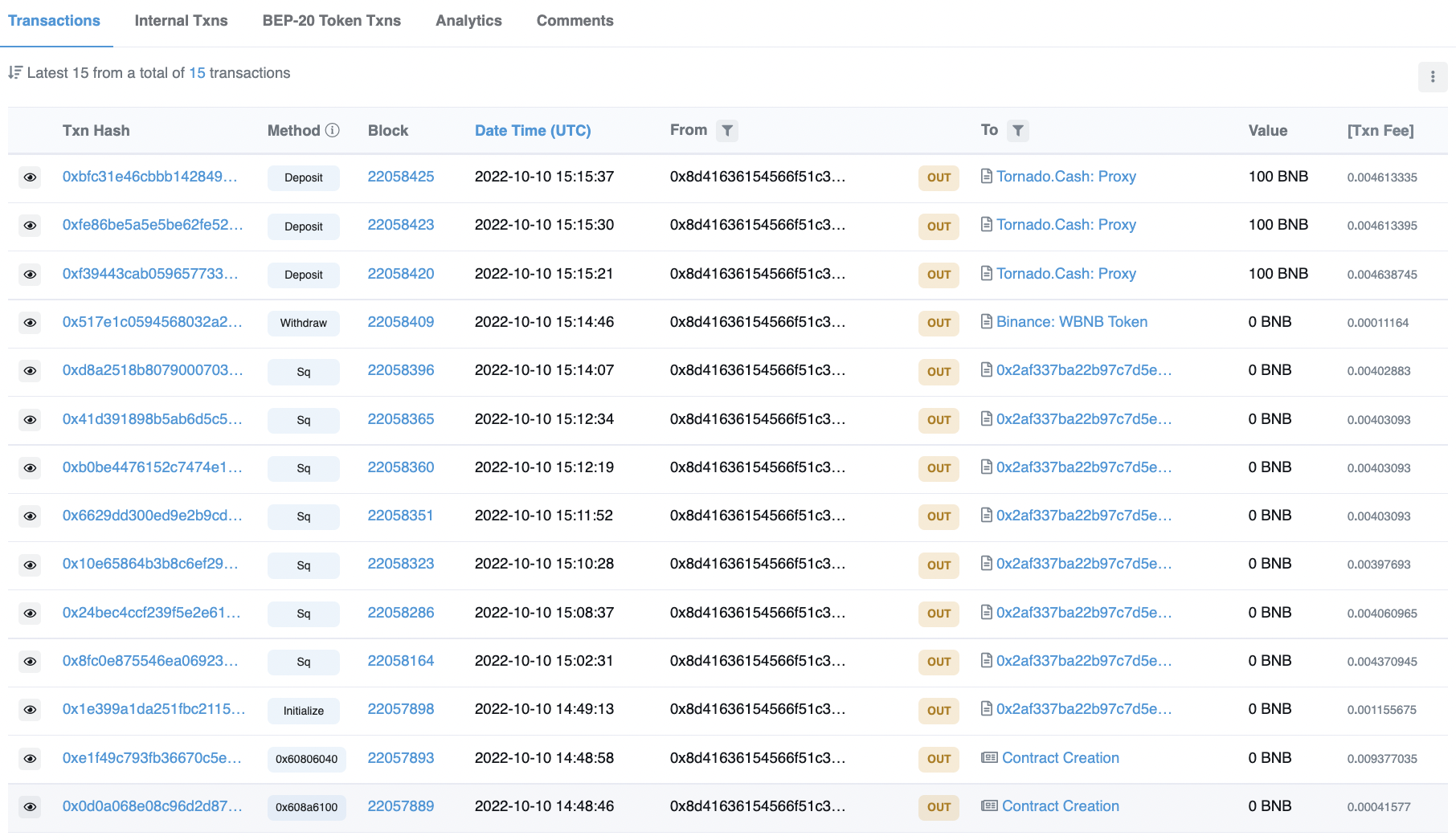Open Tornado.Cash: Proxy in block 22058425 row
Image resolution: width=1456 pixels, height=840 pixels.
pyautogui.click(x=1066, y=177)
